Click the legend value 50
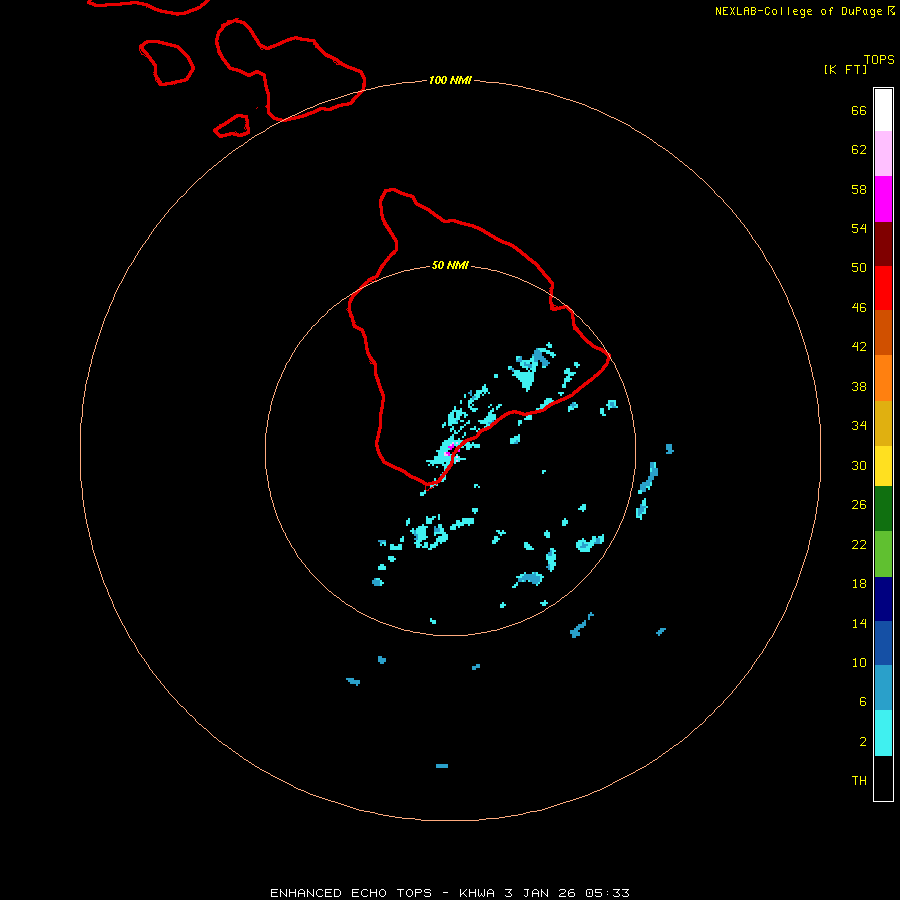The image size is (900, 900). [859, 267]
